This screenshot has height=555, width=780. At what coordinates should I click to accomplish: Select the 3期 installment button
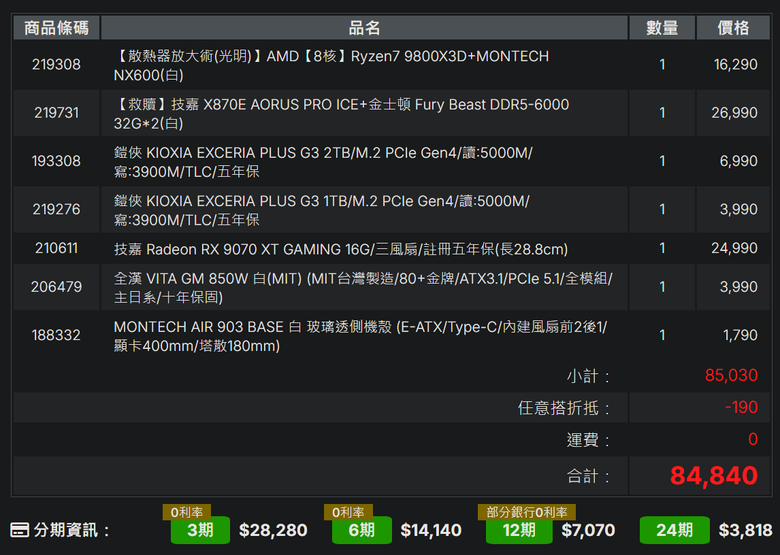pyautogui.click(x=200, y=530)
